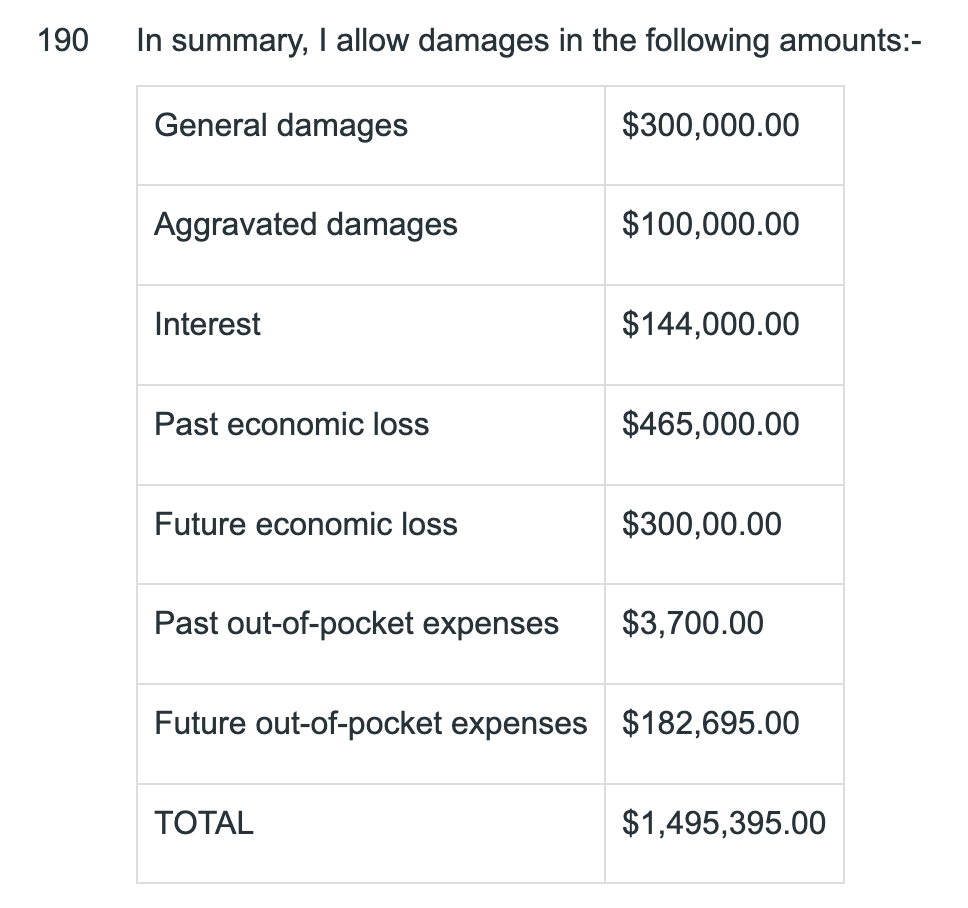Click the $3,700.00 amount
The height and width of the screenshot is (908, 968).
[692, 624]
